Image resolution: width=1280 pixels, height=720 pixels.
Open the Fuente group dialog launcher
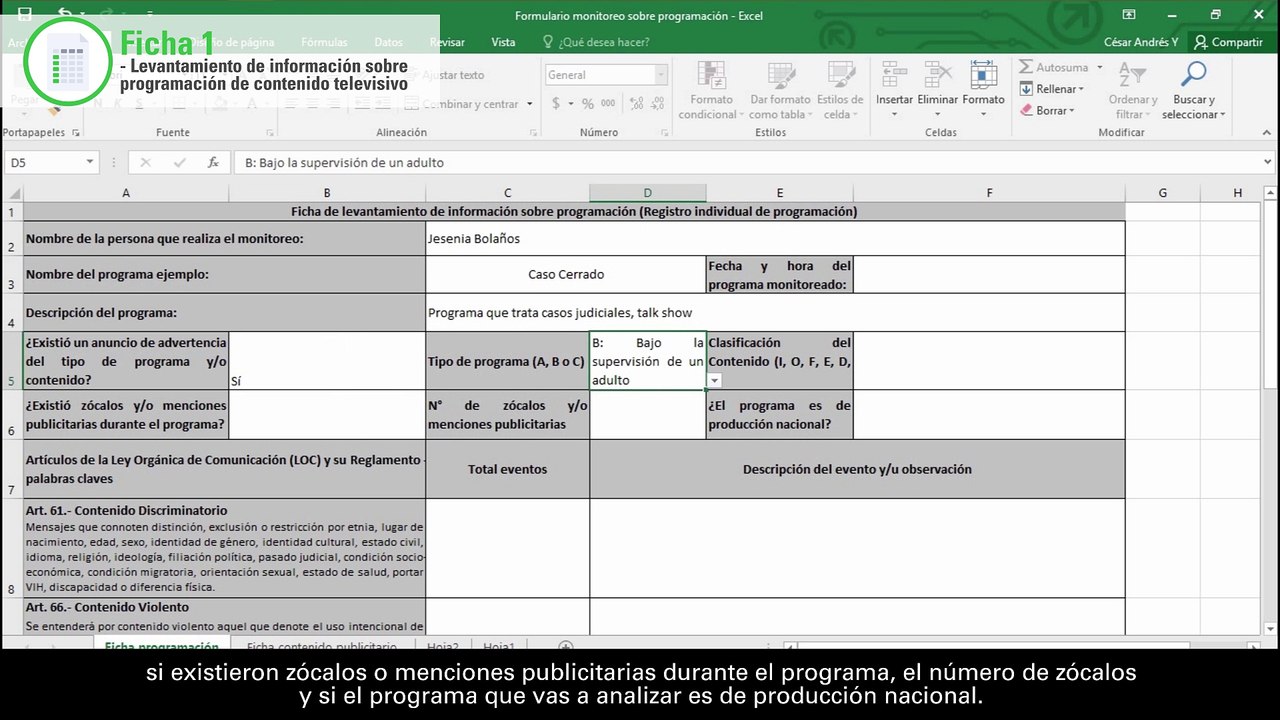click(270, 133)
